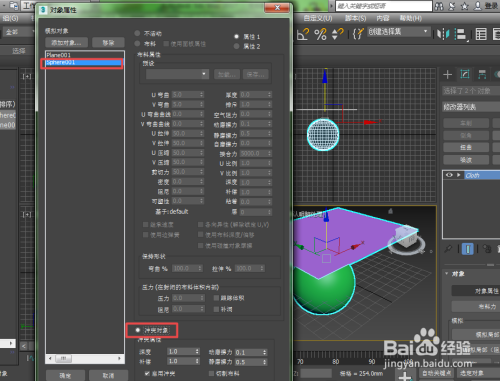Click the user sign-in icon
The height and width of the screenshot is (381, 500).
coord(478,6)
